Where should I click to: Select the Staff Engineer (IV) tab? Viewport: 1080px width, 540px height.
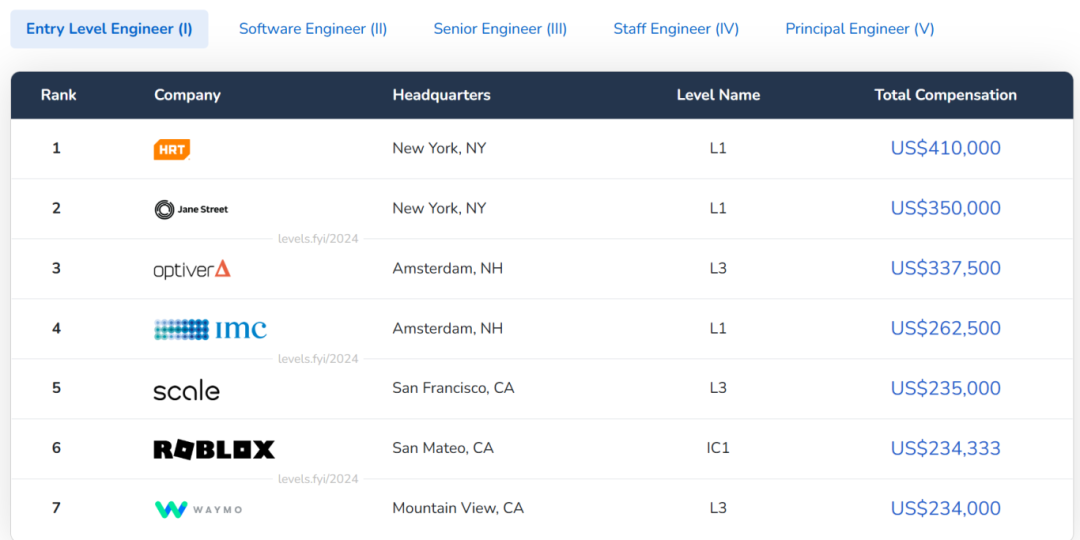click(x=676, y=29)
